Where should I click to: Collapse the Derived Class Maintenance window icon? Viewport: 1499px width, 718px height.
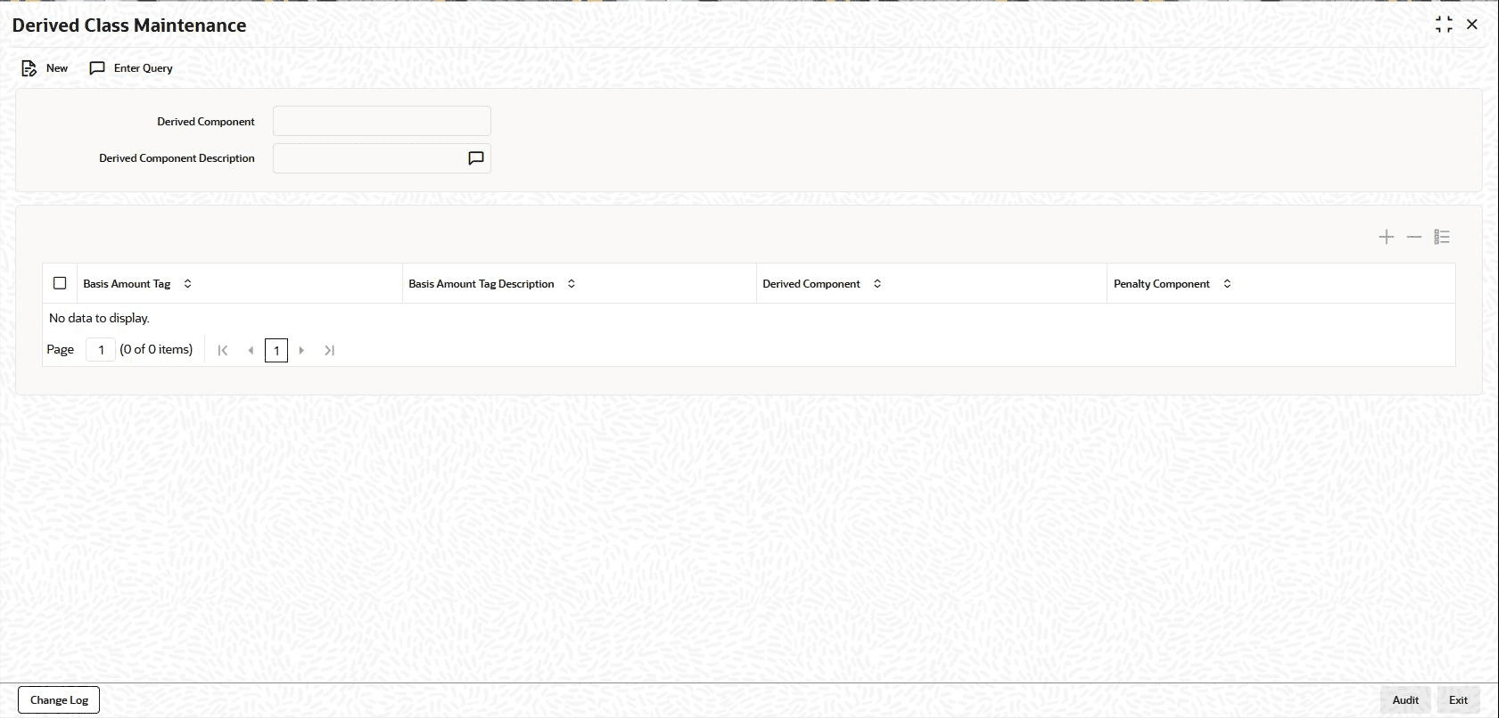pyautogui.click(x=1444, y=25)
